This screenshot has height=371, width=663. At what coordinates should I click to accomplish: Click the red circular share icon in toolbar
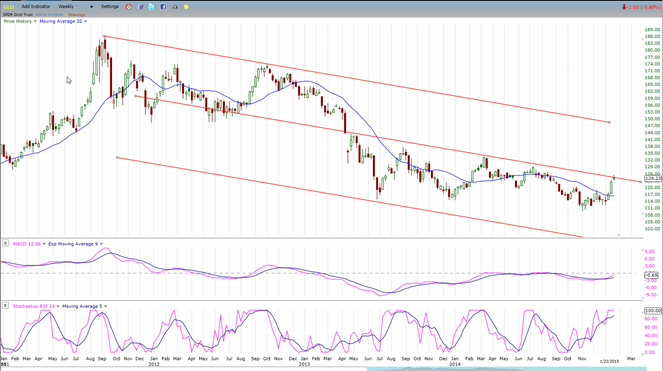click(x=129, y=7)
